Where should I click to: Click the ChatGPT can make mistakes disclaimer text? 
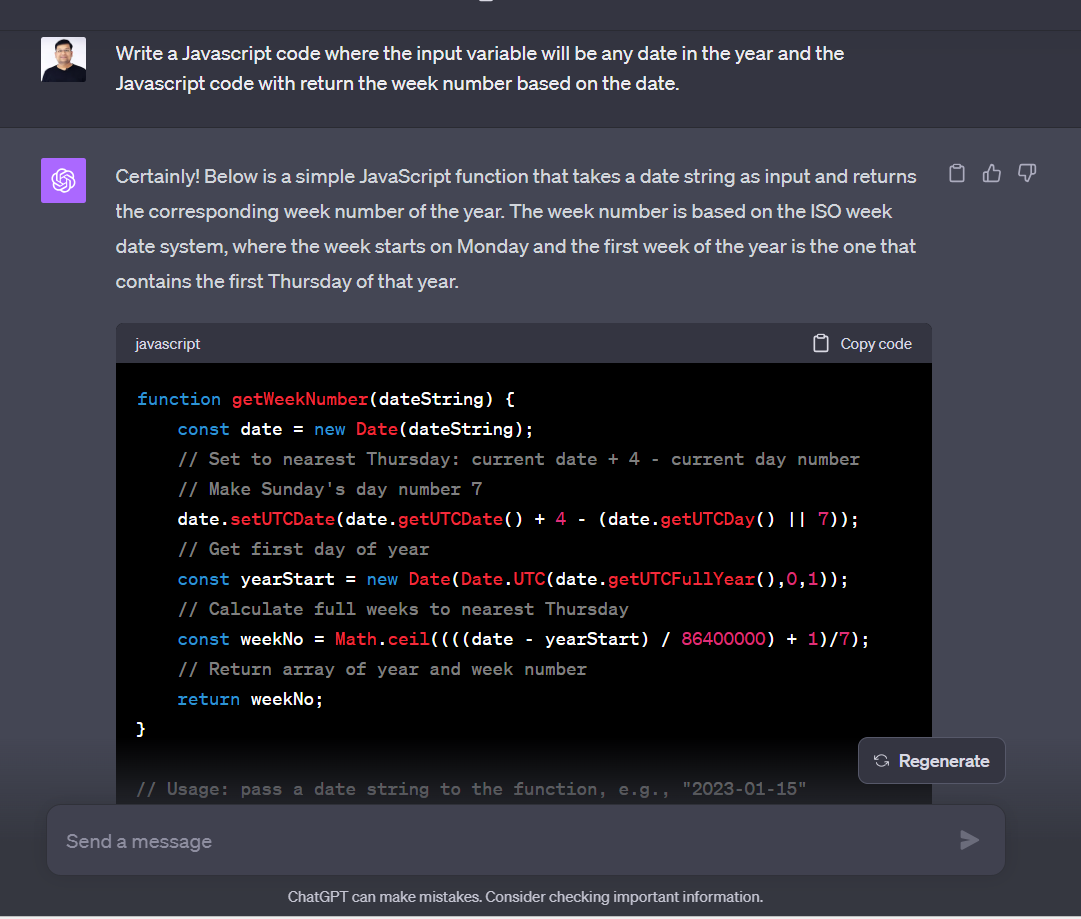[x=525, y=896]
